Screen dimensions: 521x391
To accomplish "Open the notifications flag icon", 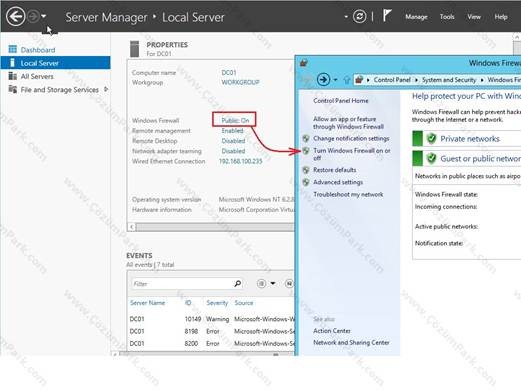I will pos(386,15).
